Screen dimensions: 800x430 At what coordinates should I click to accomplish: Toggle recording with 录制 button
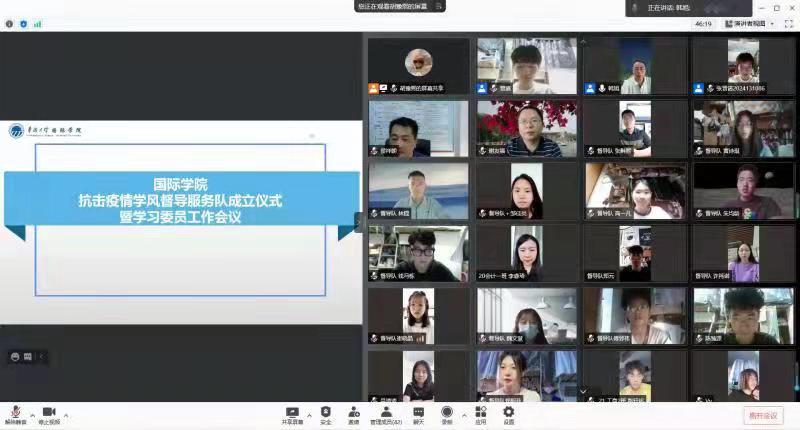[446, 412]
